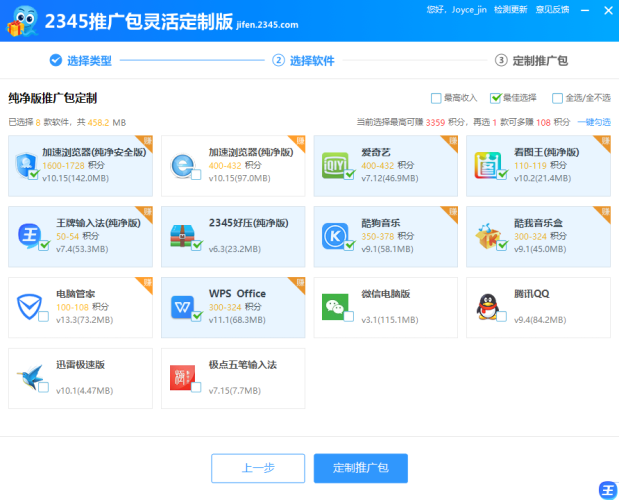Click the 加速浏览器(纯净版) blue e icon

point(183,165)
